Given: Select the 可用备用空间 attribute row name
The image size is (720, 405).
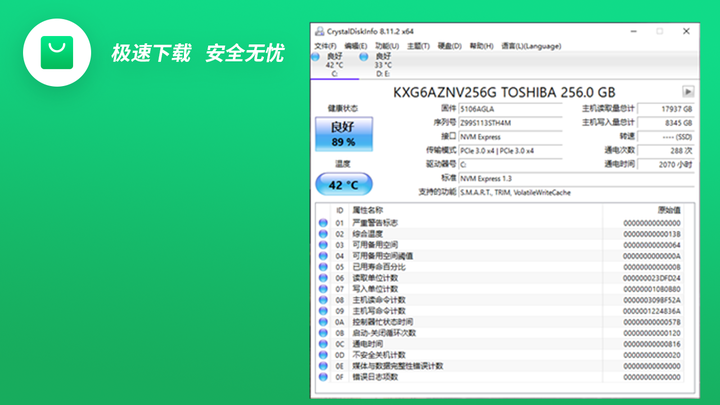Looking at the screenshot, I should coord(375,245).
